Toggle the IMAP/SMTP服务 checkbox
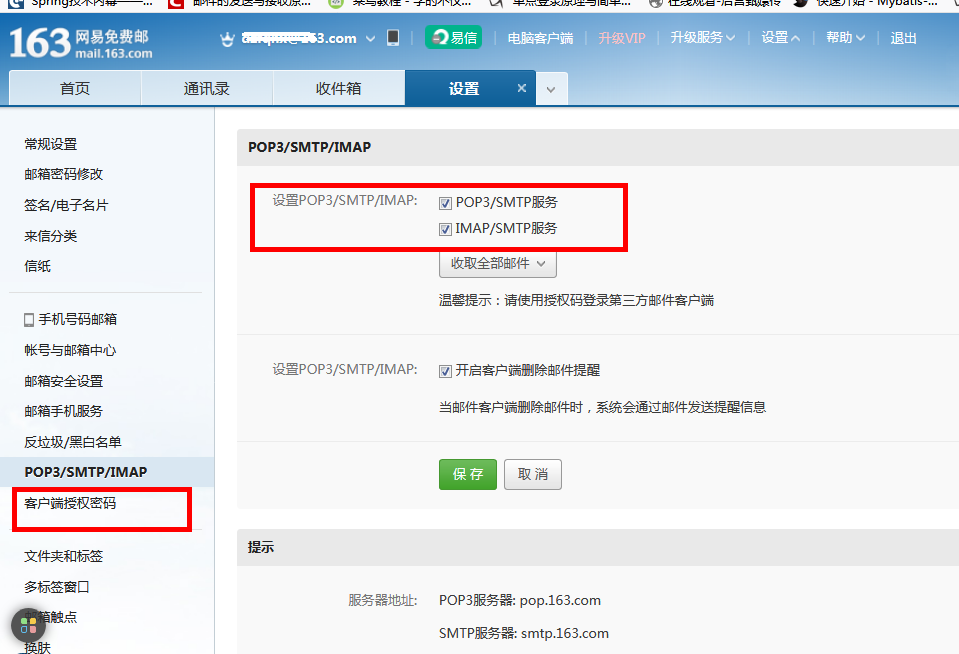Screen dimensions: 959x654 coord(445,229)
